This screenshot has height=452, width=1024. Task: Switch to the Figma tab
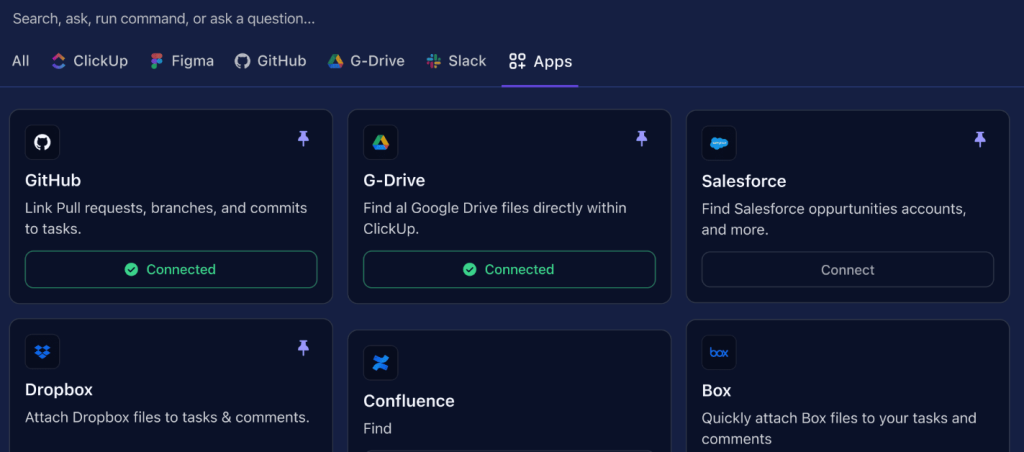pos(182,61)
